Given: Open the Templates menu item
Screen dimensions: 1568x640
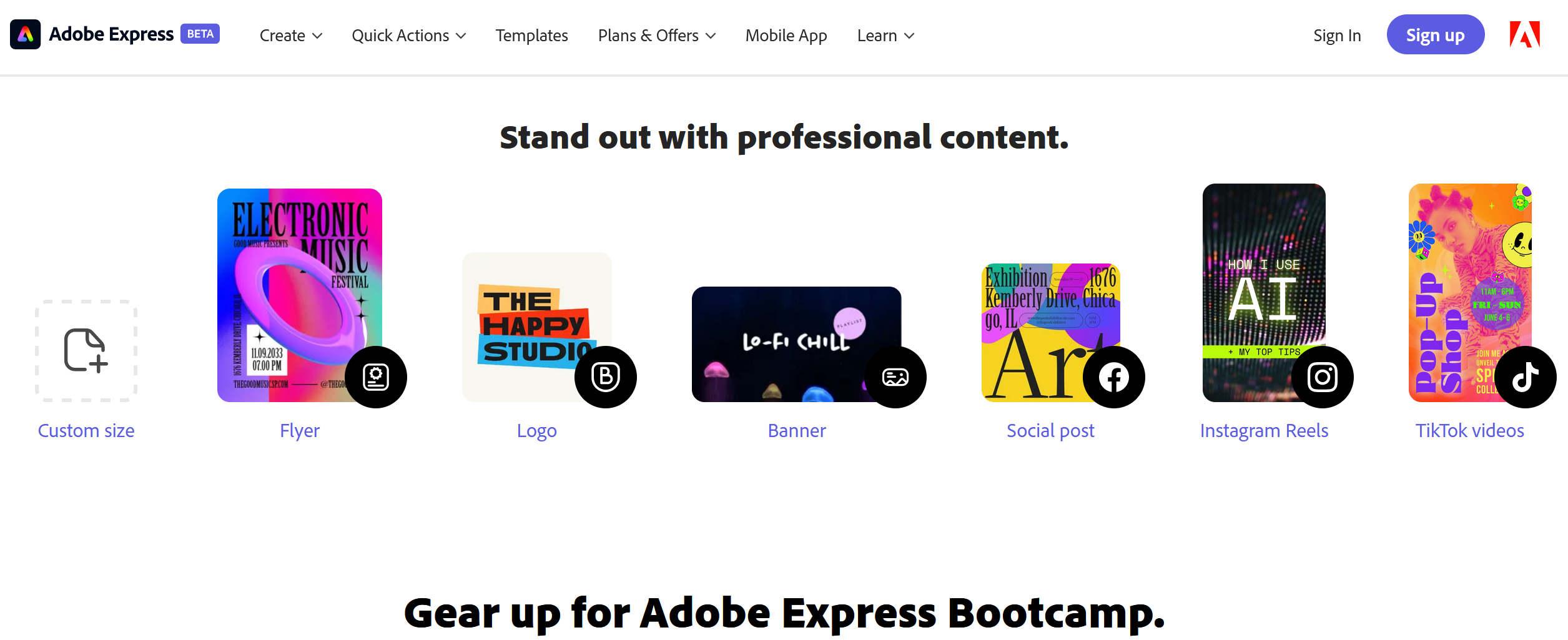Looking at the screenshot, I should coord(531,36).
